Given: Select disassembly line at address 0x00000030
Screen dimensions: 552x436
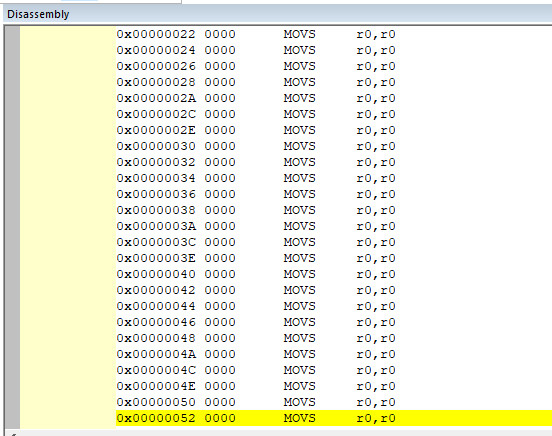Looking at the screenshot, I should point(334,146).
